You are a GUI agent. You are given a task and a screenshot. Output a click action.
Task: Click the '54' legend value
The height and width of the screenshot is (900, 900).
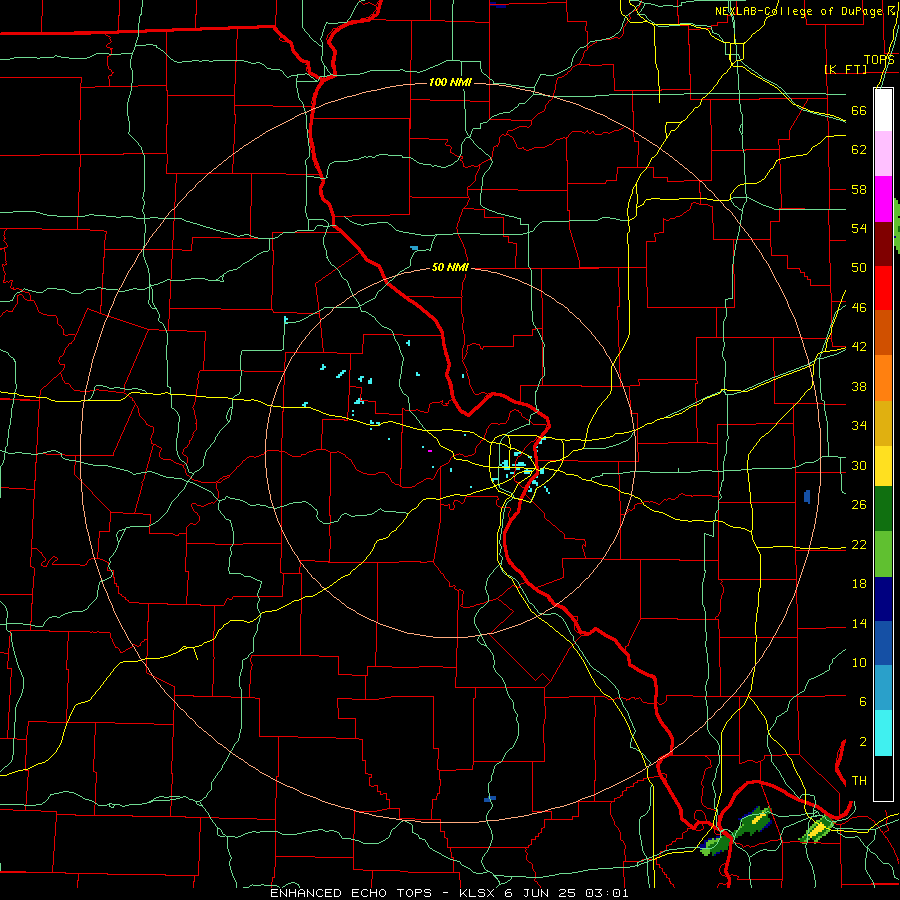[x=859, y=228]
